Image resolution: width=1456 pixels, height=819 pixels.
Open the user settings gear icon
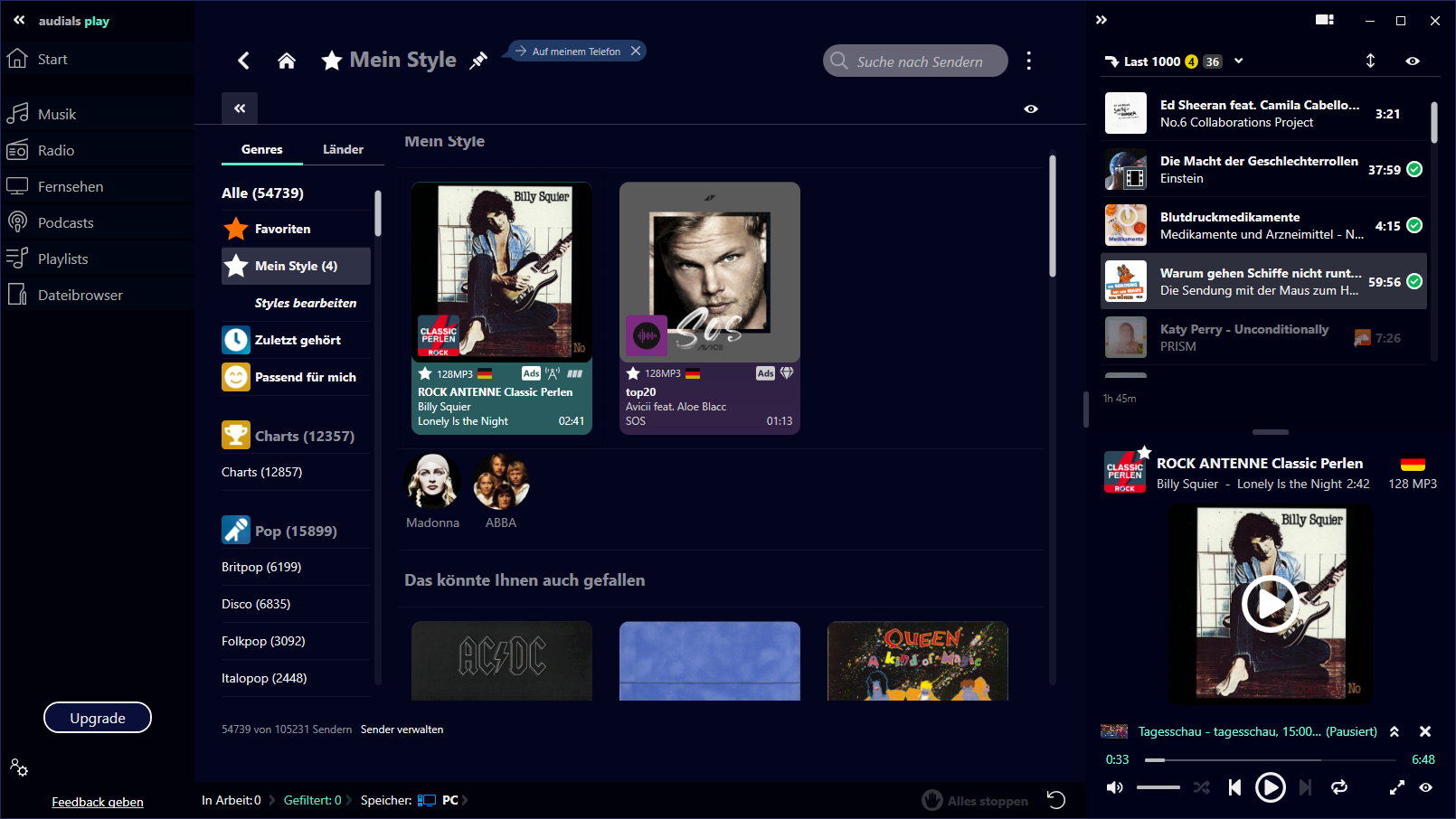click(x=19, y=767)
